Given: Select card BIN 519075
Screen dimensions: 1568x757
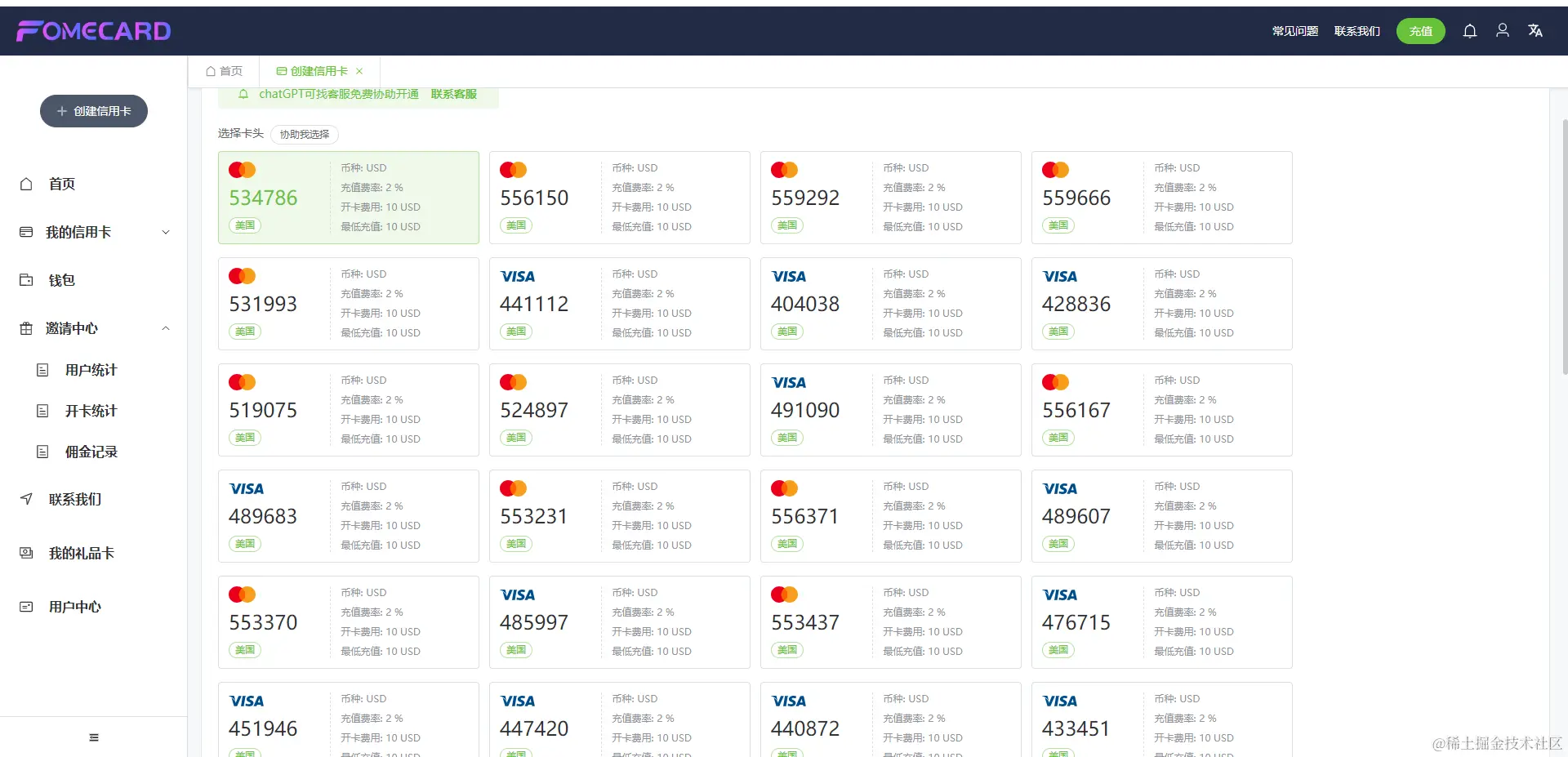Looking at the screenshot, I should pos(349,410).
